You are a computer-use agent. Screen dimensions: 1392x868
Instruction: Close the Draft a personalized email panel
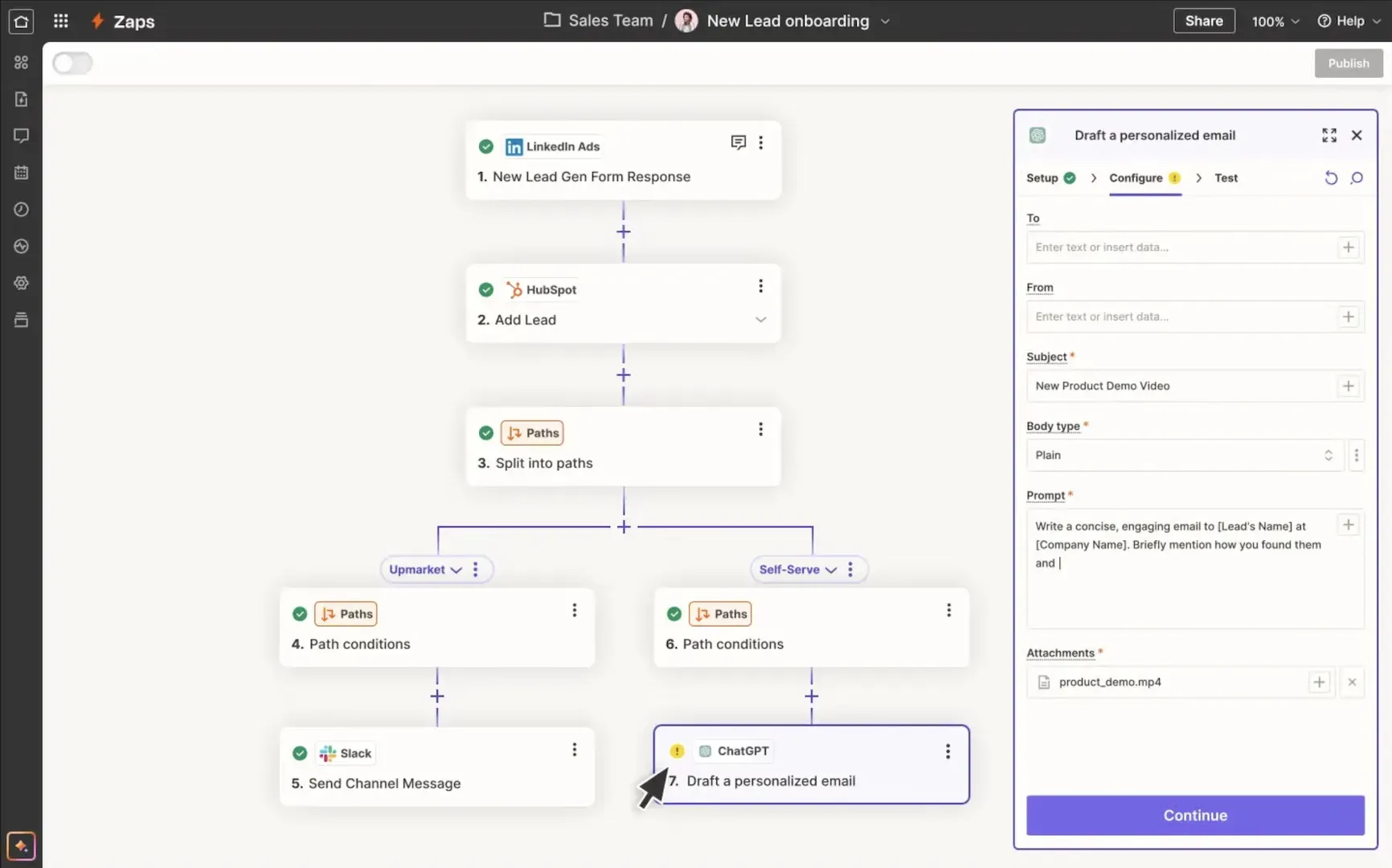[x=1357, y=135]
